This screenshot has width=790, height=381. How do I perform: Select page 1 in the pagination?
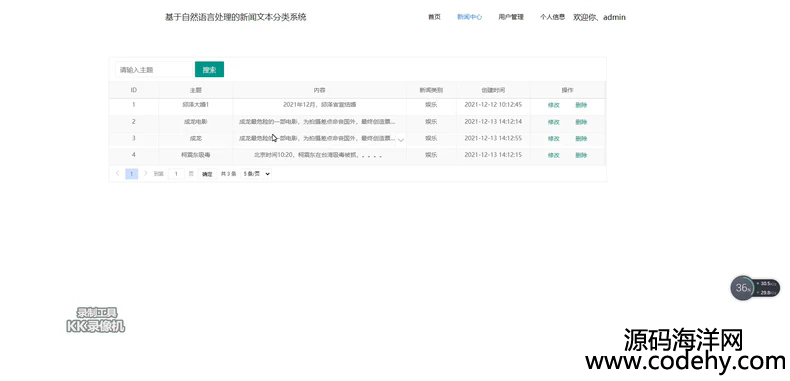click(131, 174)
